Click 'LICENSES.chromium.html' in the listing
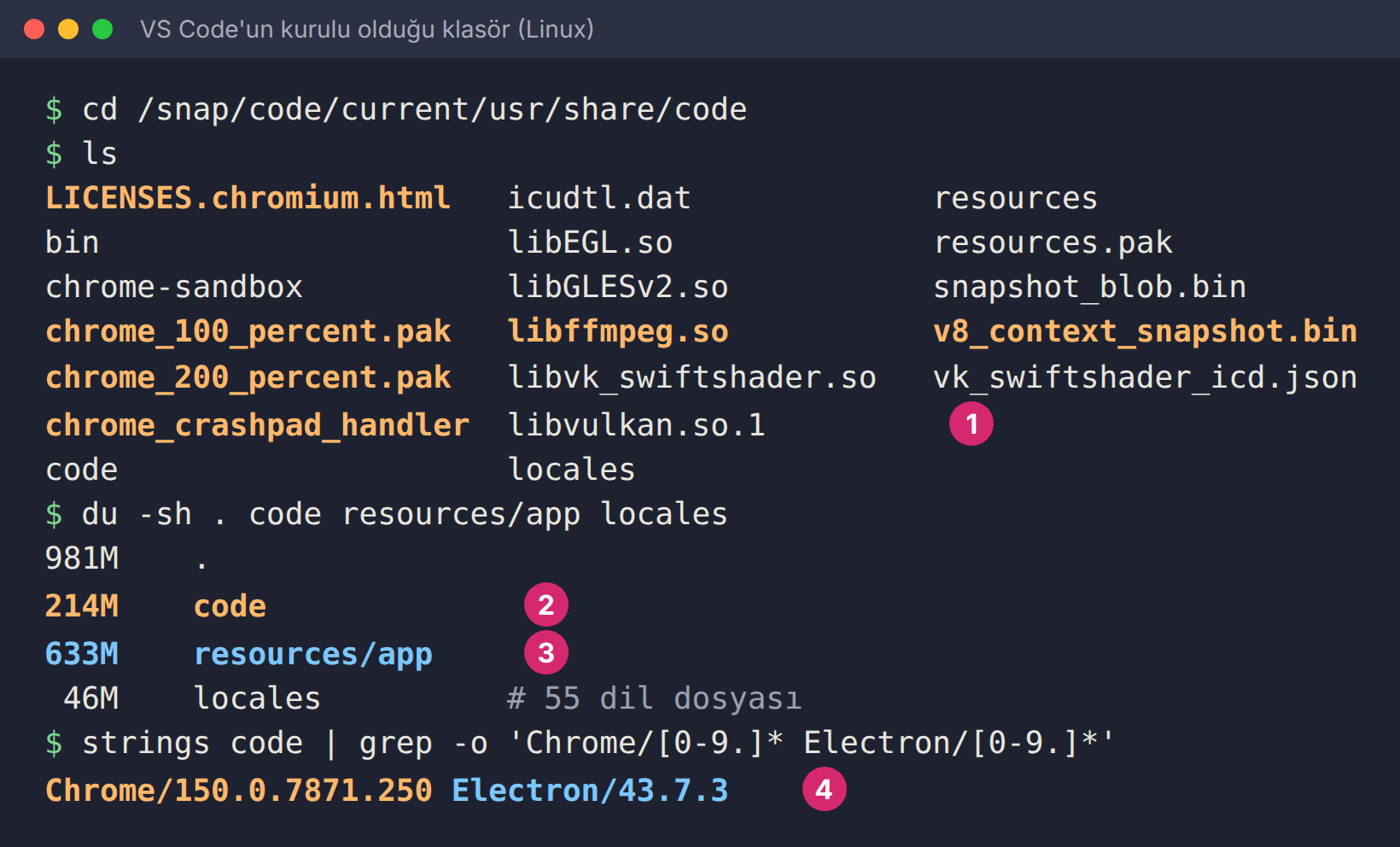This screenshot has height=847, width=1400. (248, 198)
